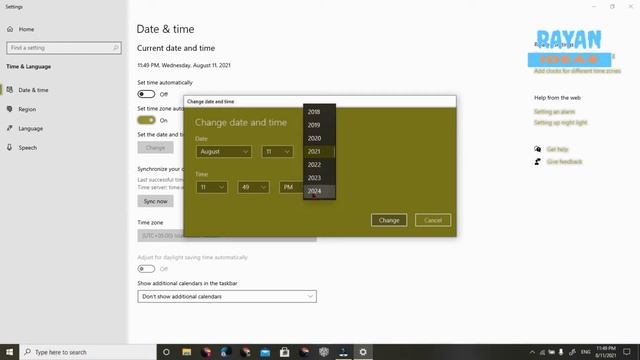
Task: Select year 2019 in the list
Action: point(319,125)
